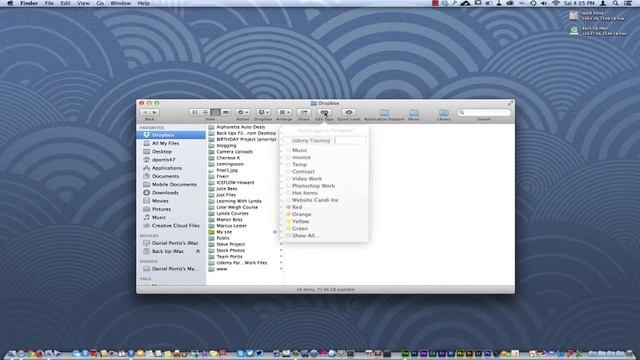This screenshot has width=640, height=360.
Task: Go back with the Back arrow button
Action: click(145, 112)
